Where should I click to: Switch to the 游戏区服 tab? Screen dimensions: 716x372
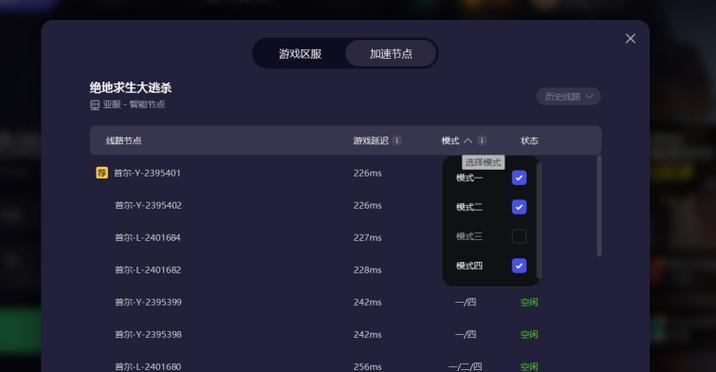[300, 53]
